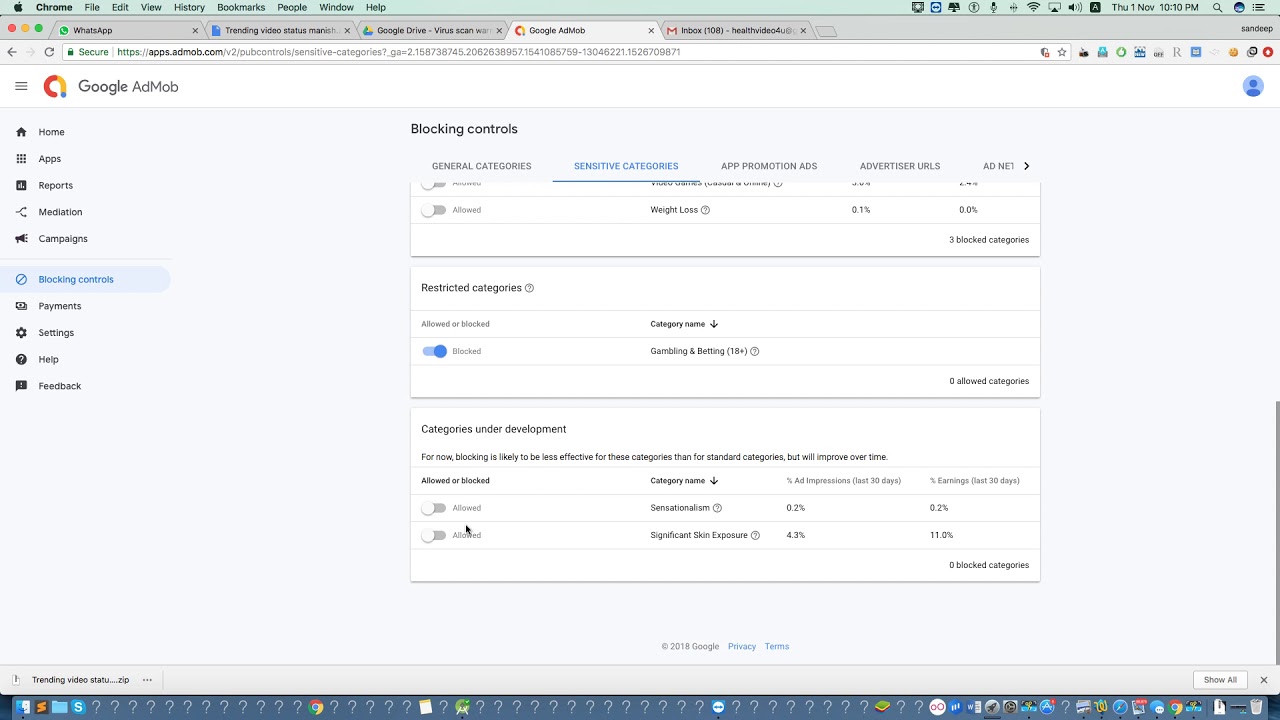Sort development categories by category name
The image size is (1280, 720).
point(684,481)
